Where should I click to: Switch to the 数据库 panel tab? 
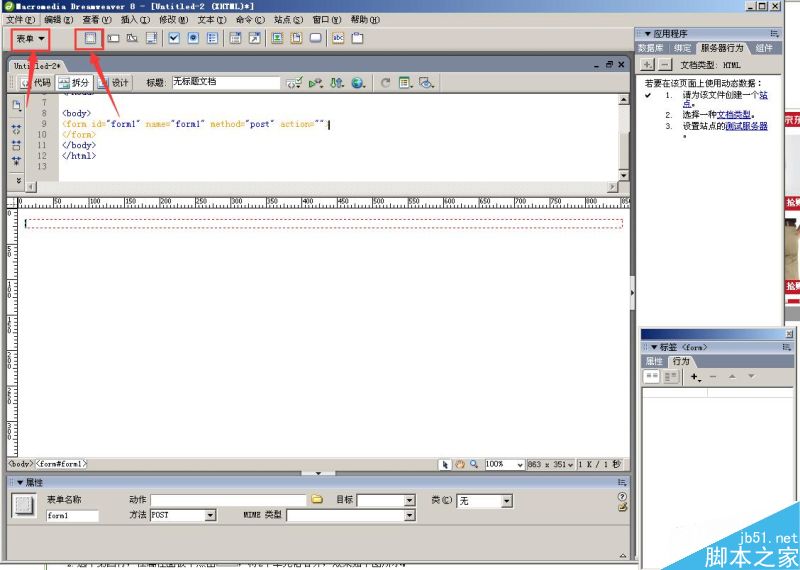click(651, 48)
